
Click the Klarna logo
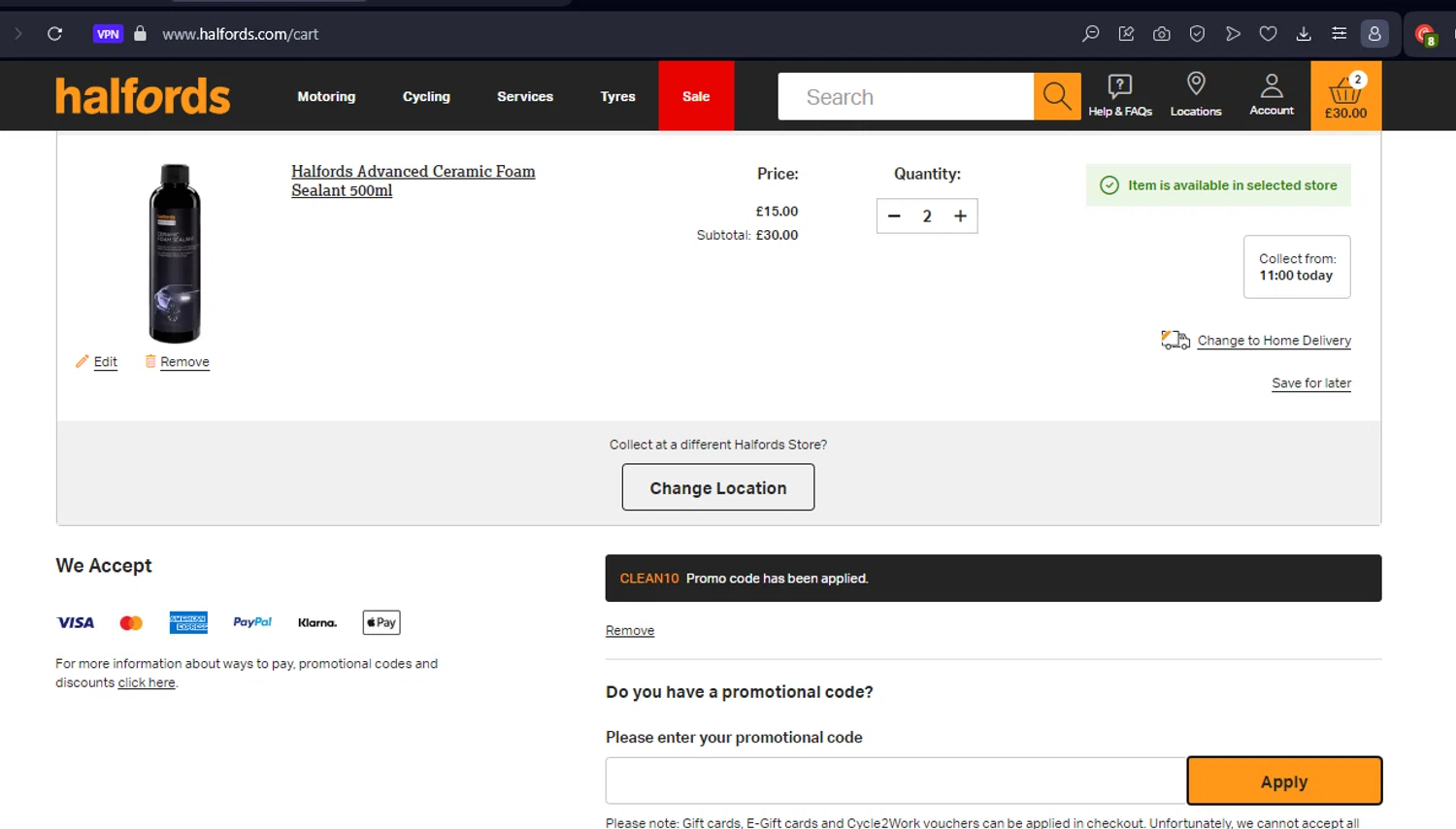[x=317, y=622]
